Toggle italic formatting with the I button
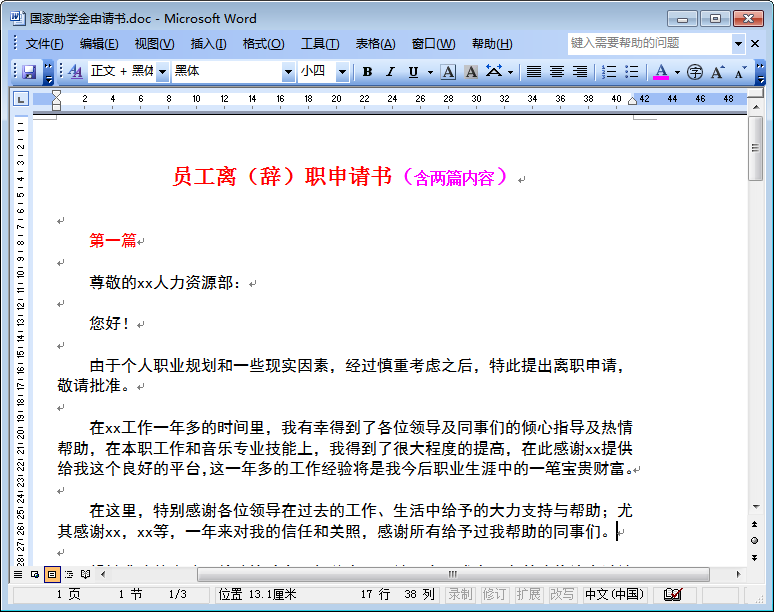Image resolution: width=774 pixels, height=612 pixels. (x=390, y=72)
